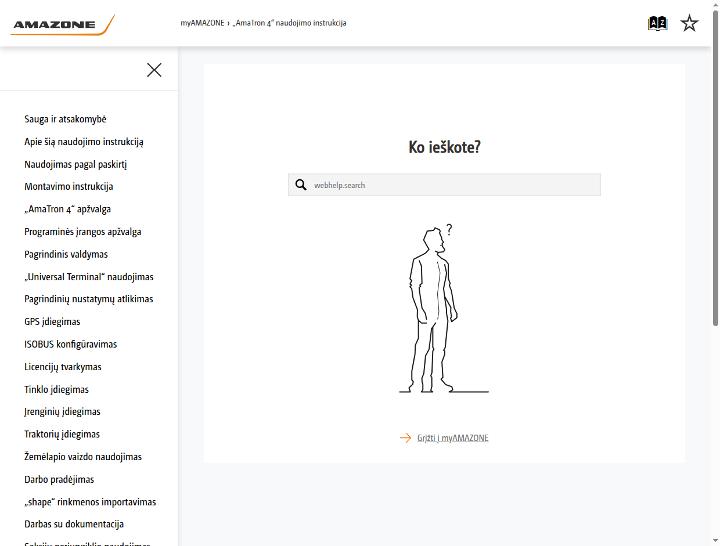Open Naudojimas pagal paskirtį section
Viewport: 720px width, 546px height.
pos(75,164)
